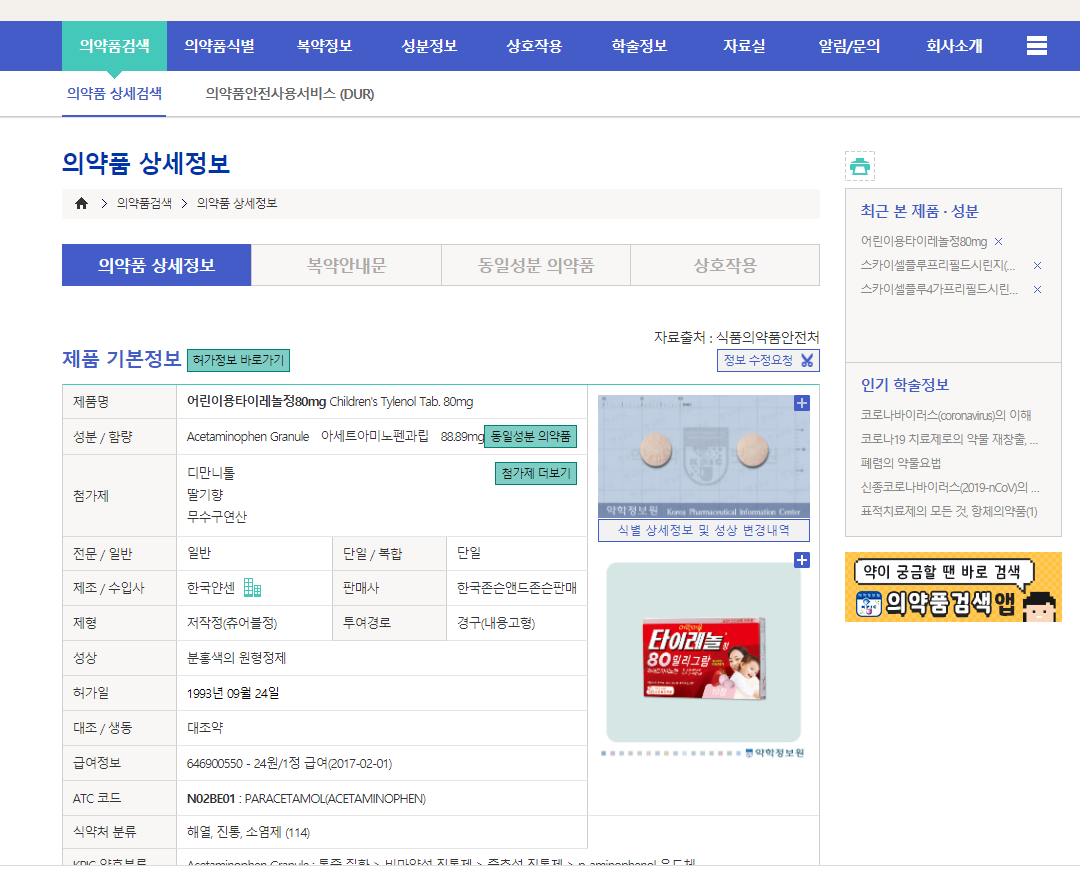Click dosage form 저작정(츄어블정)
This screenshot has width=1080, height=876.
click(232, 623)
